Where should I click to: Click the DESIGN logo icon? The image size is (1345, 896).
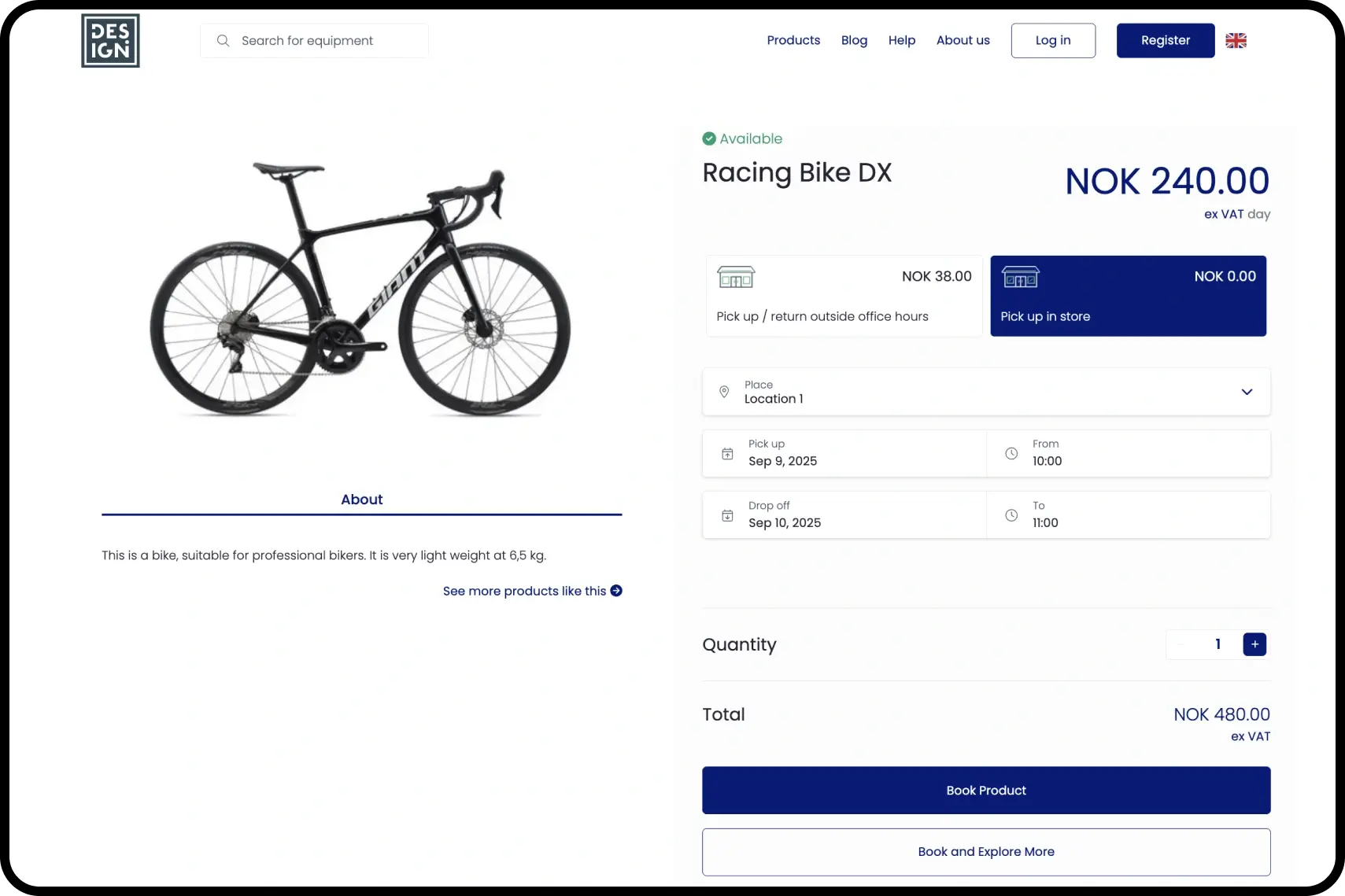110,41
